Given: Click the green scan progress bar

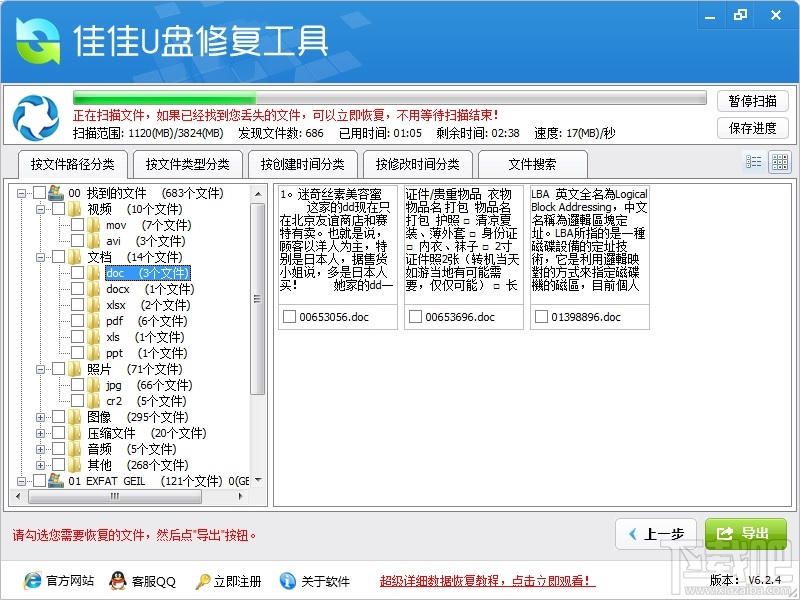Looking at the screenshot, I should (x=390, y=97).
